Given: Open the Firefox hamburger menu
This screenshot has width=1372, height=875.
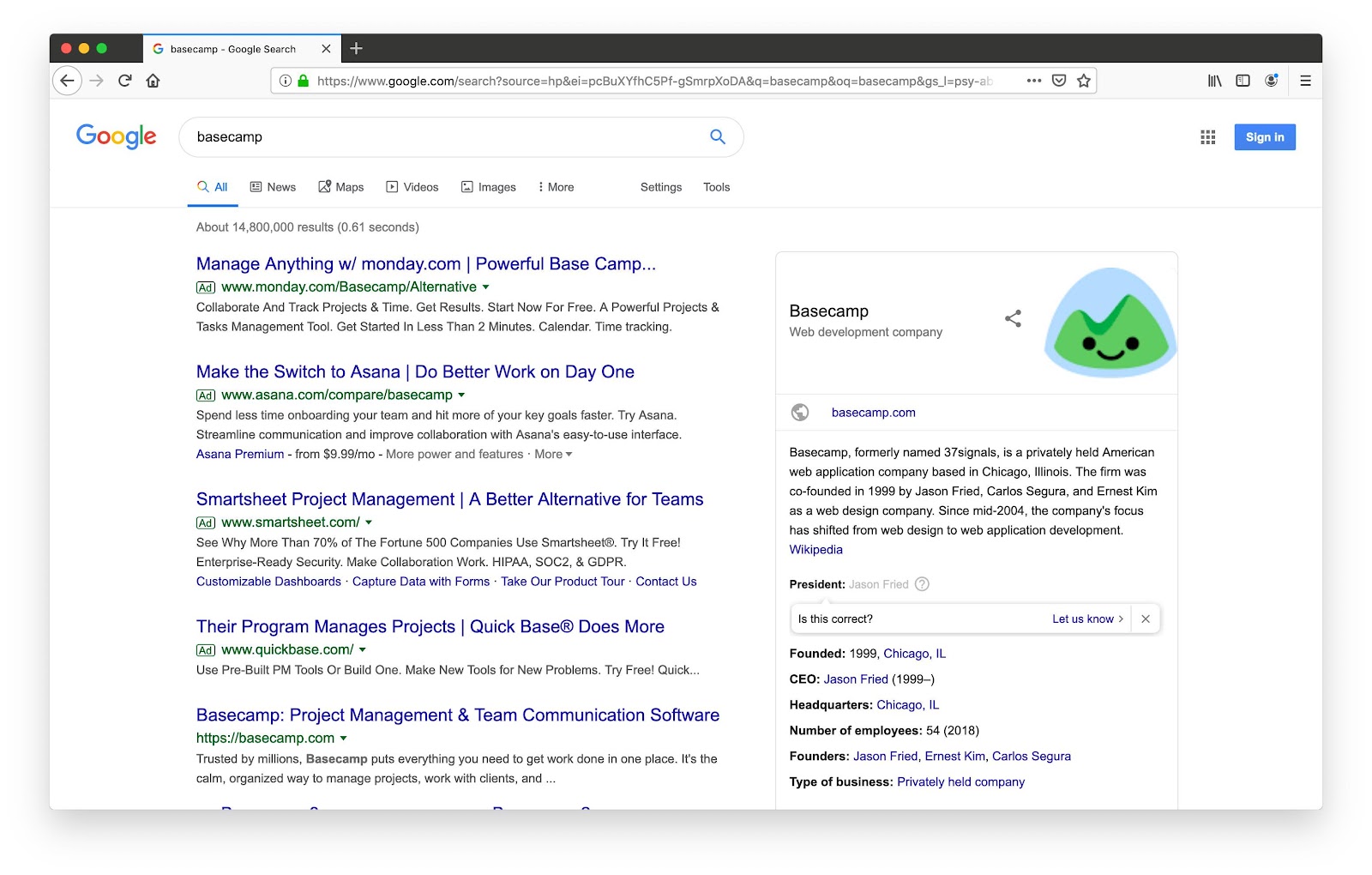Looking at the screenshot, I should [1305, 81].
